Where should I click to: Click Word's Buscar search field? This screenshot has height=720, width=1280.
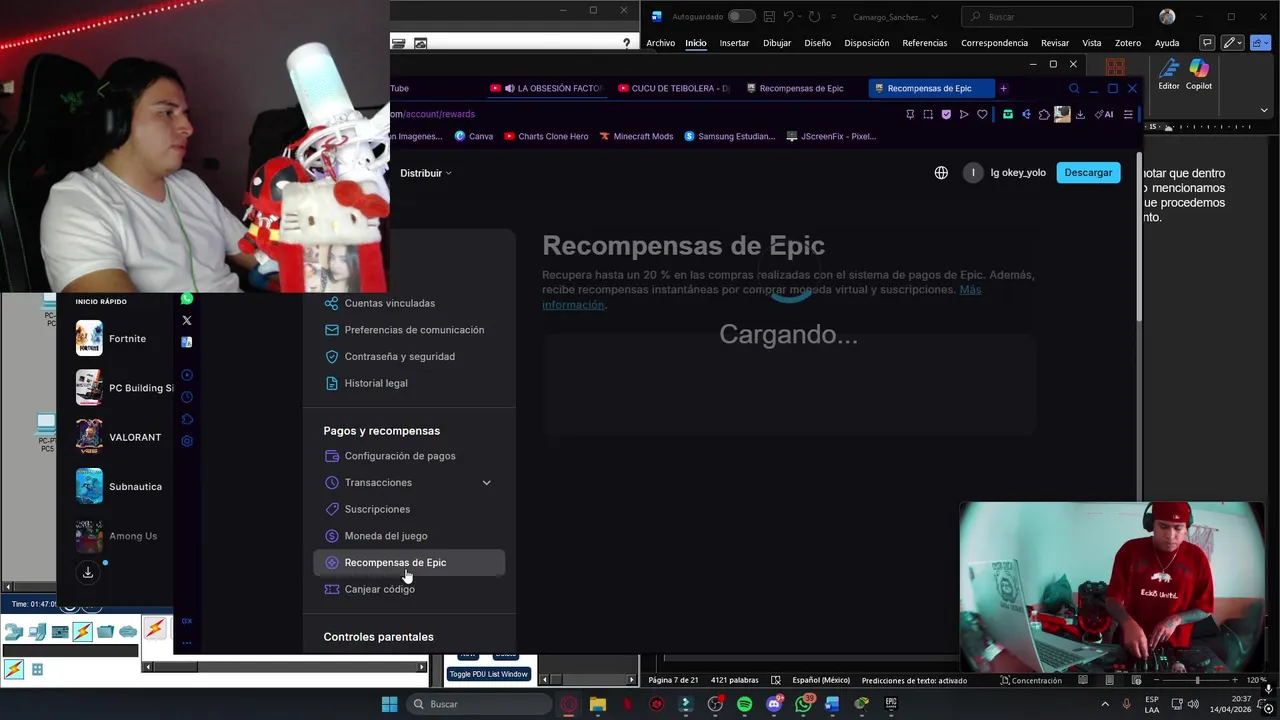click(1047, 17)
